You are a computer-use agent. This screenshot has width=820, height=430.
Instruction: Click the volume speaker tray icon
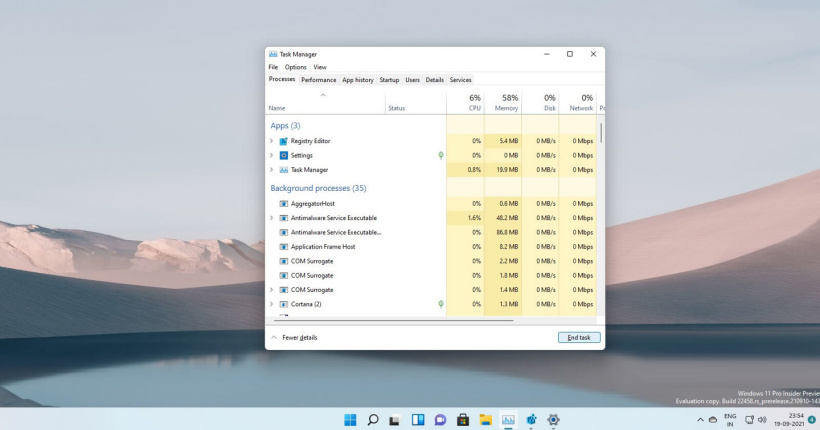point(762,420)
